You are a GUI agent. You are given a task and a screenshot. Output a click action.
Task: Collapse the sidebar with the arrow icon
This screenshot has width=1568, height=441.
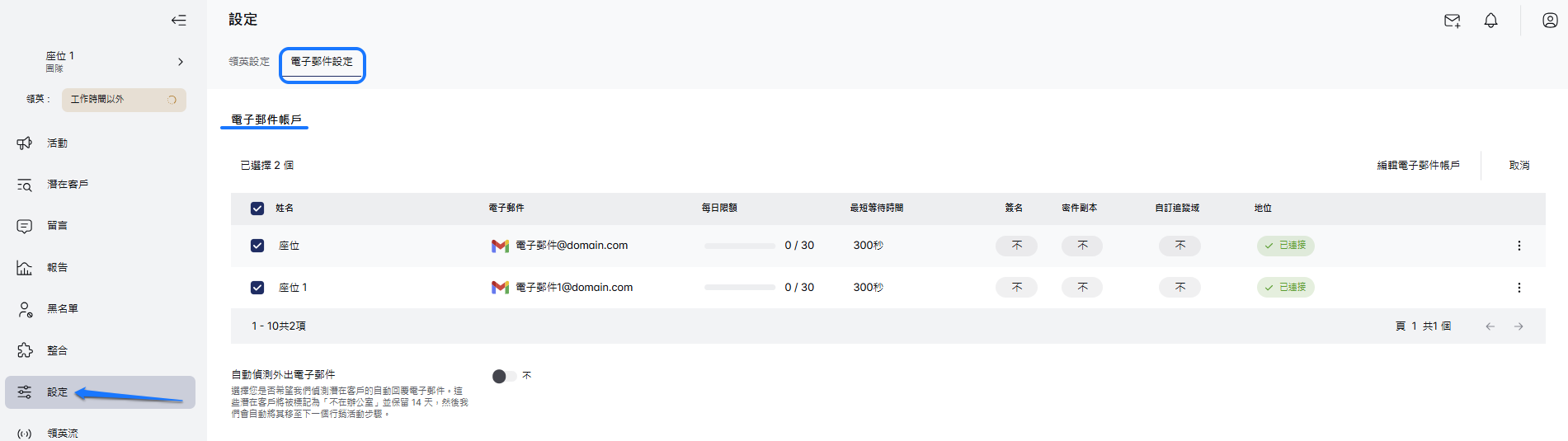(178, 20)
